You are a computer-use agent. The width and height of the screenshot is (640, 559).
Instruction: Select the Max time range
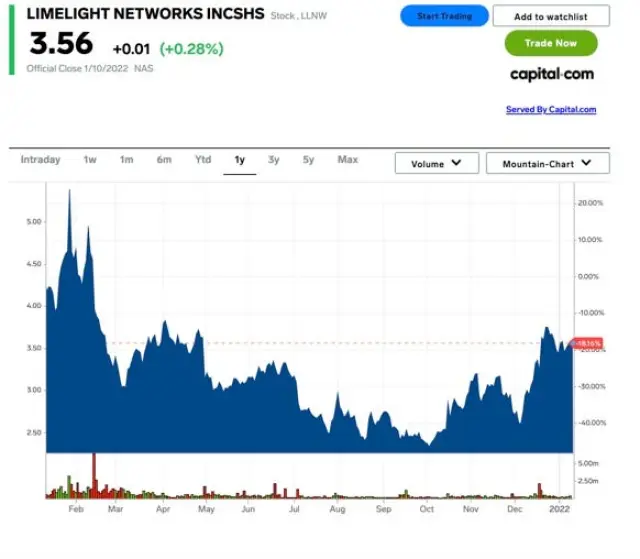(347, 160)
